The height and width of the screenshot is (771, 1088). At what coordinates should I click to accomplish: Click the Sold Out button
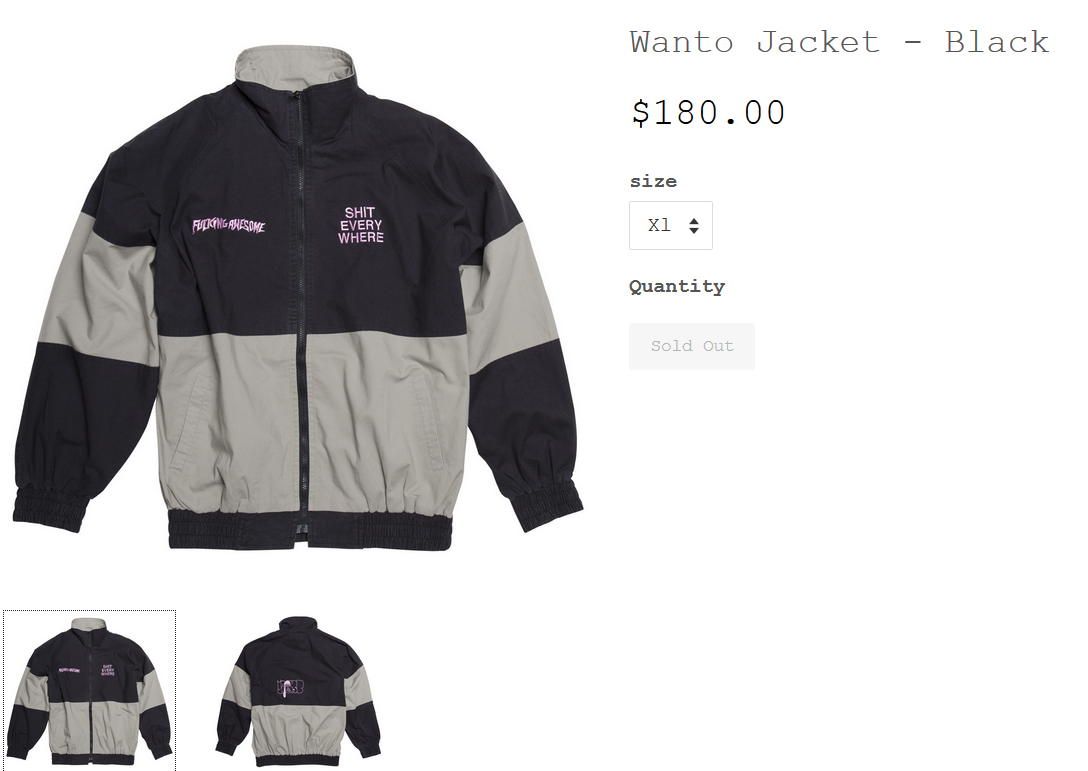point(692,346)
